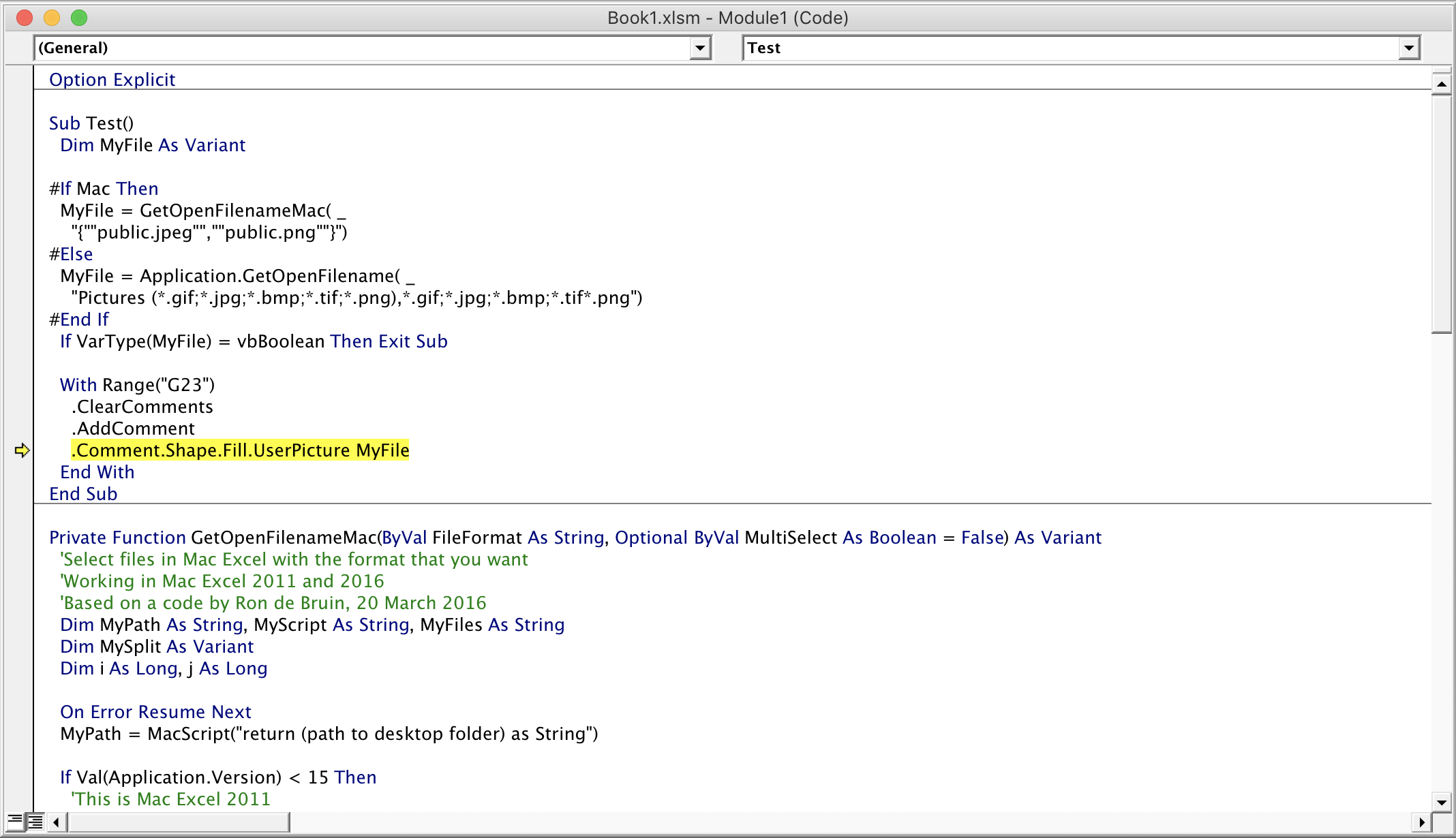Screen dimensions: 1456x838
Task: Switch to Full Module View
Action: [x=35, y=822]
